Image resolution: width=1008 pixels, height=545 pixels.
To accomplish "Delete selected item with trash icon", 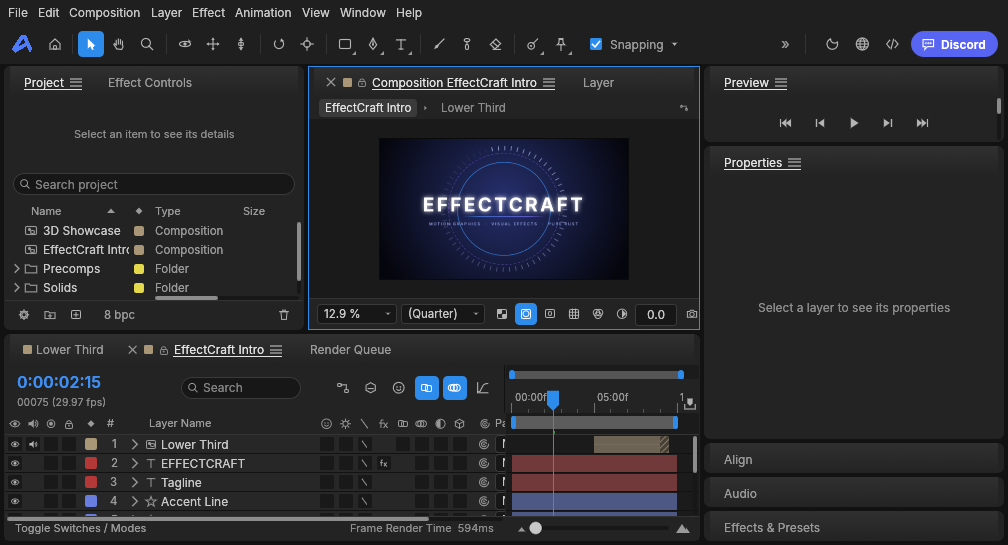I will click(x=284, y=315).
